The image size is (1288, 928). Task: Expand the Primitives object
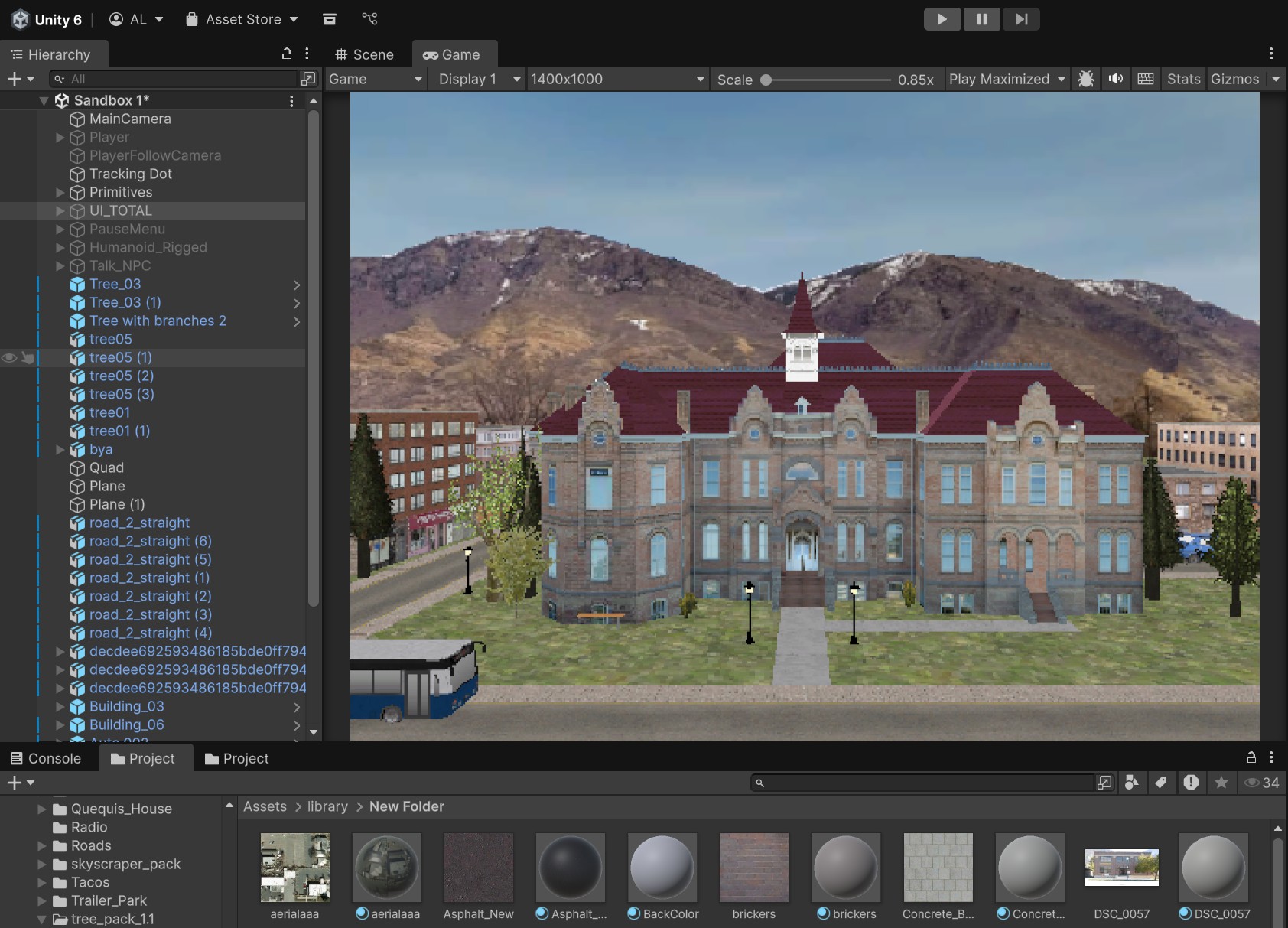(60, 193)
